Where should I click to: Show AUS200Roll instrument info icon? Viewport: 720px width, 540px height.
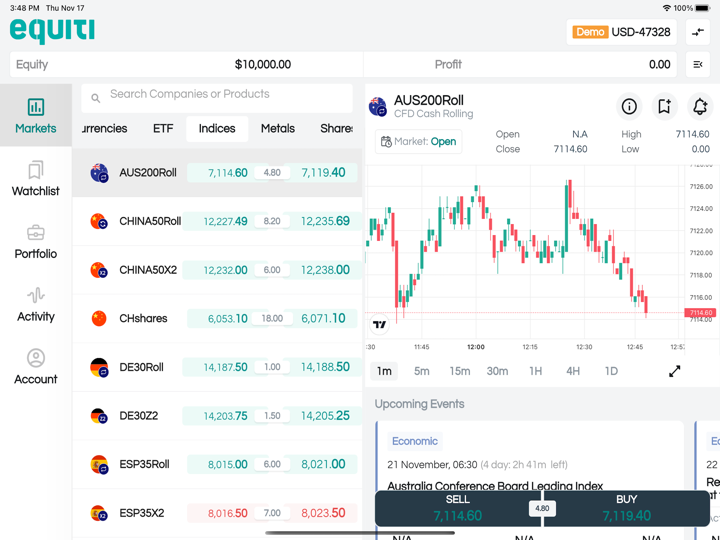point(629,107)
